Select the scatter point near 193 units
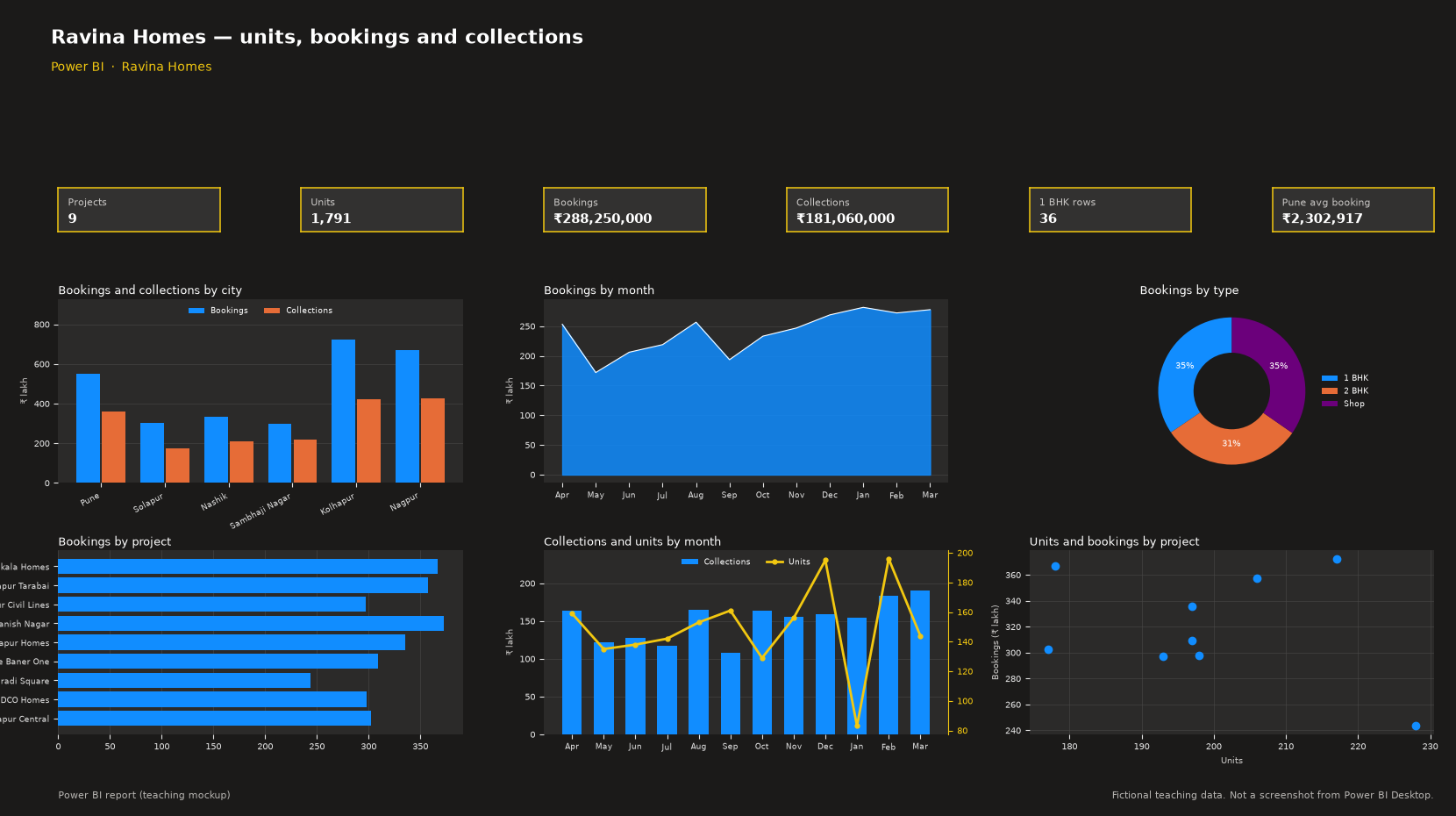Screen dimensions: 1456x816 1163,657
